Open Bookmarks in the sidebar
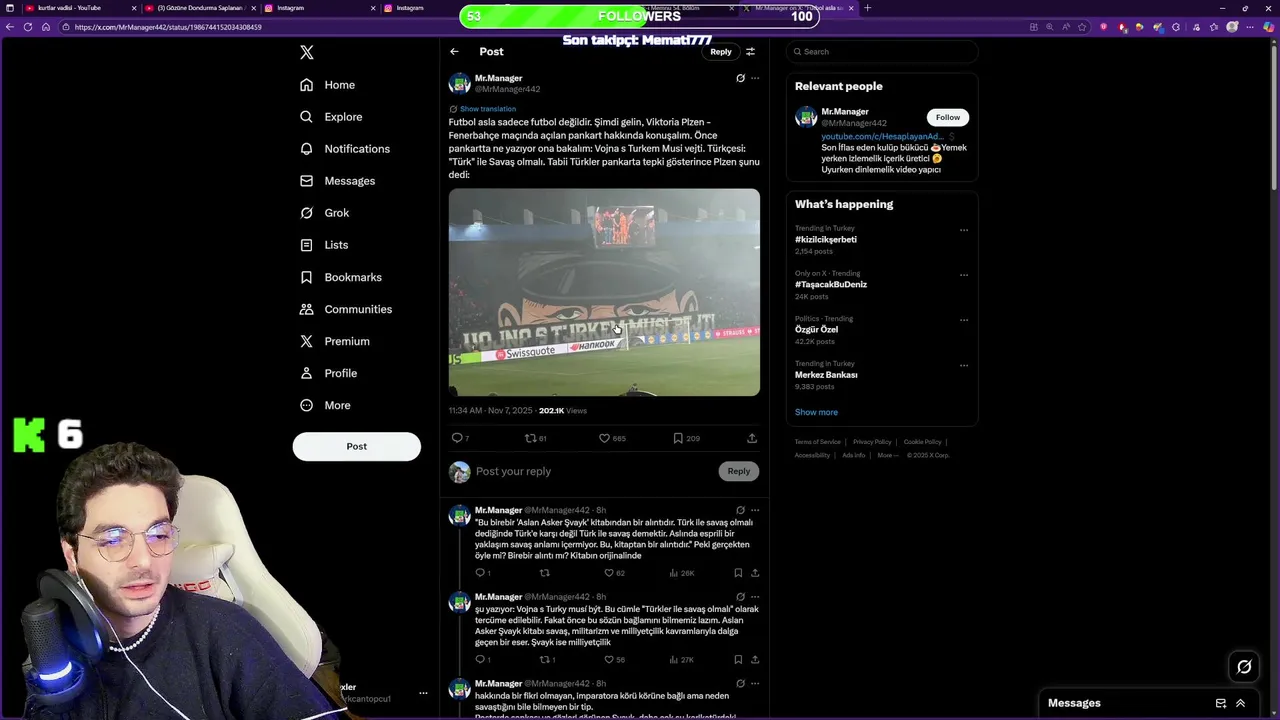 pos(341,277)
